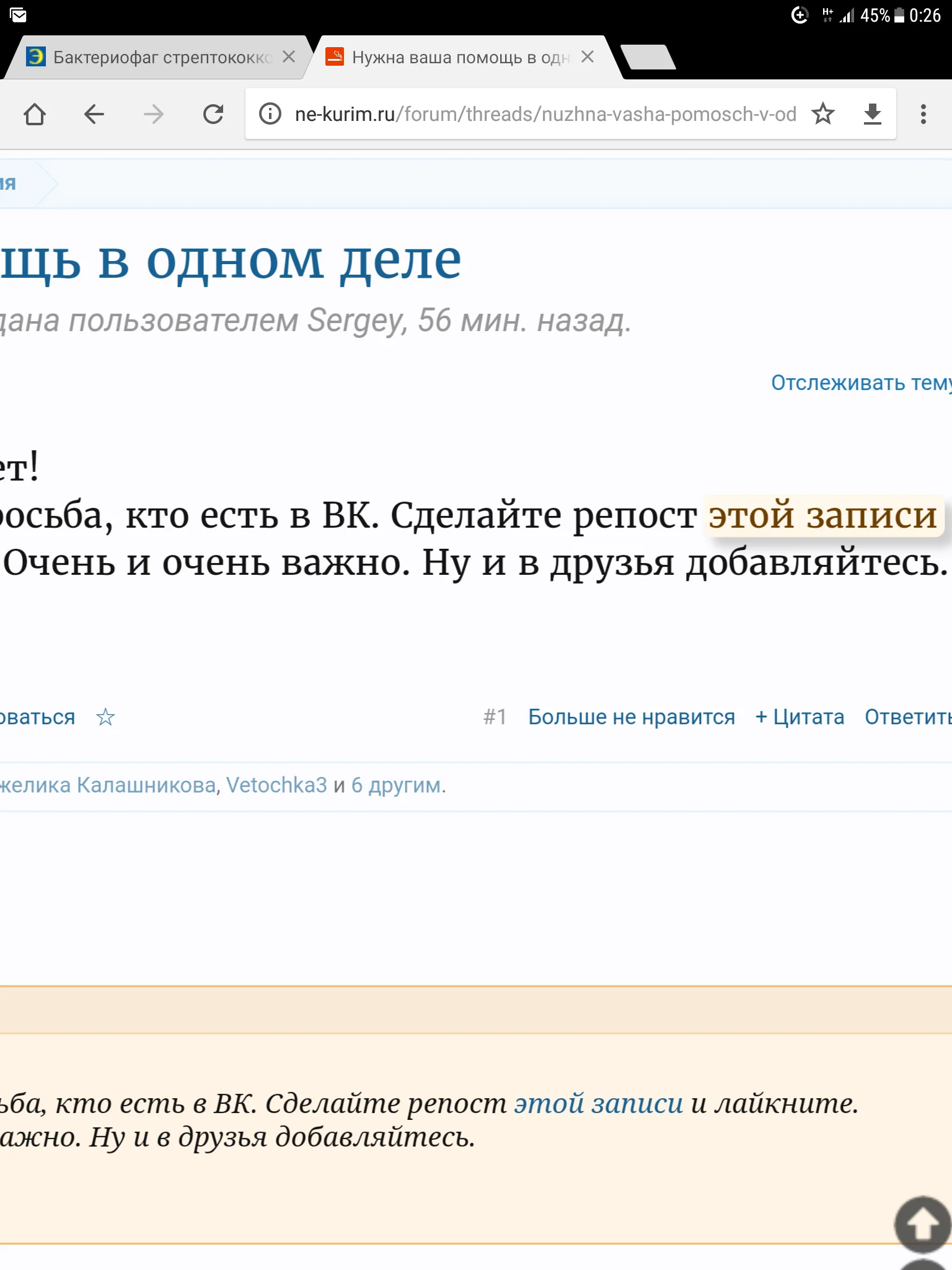Image resolution: width=952 pixels, height=1270 pixels.
Task: Click Ответить to reply
Action: 908,717
